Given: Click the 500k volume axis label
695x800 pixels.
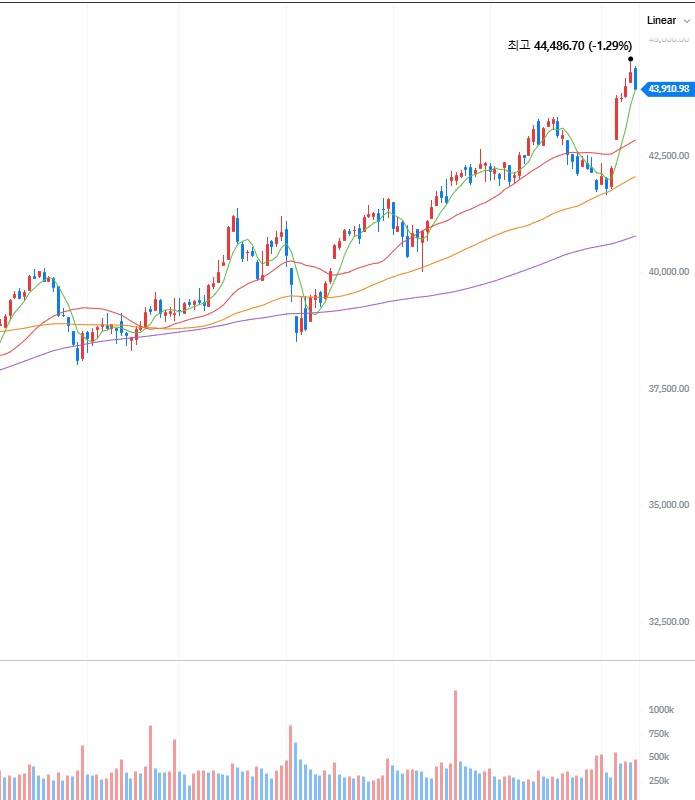Looking at the screenshot, I should [660, 757].
